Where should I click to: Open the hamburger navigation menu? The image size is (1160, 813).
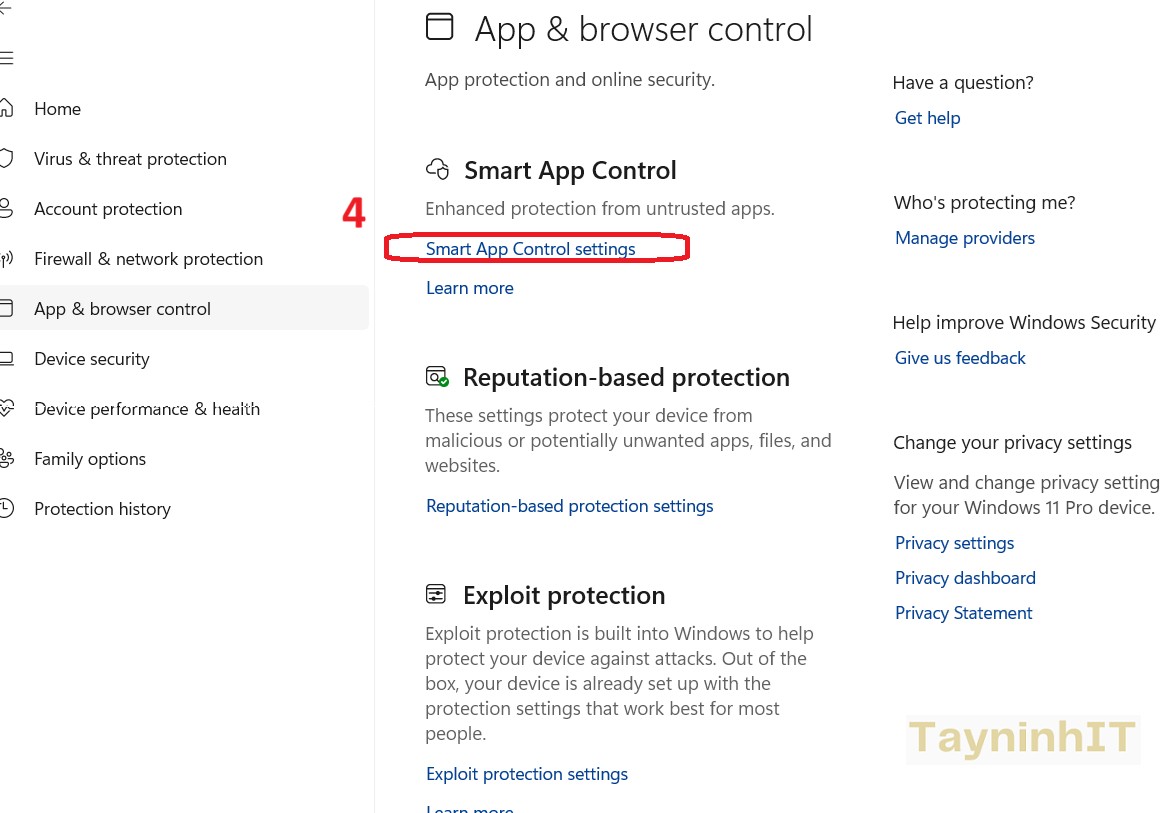[x=6, y=58]
